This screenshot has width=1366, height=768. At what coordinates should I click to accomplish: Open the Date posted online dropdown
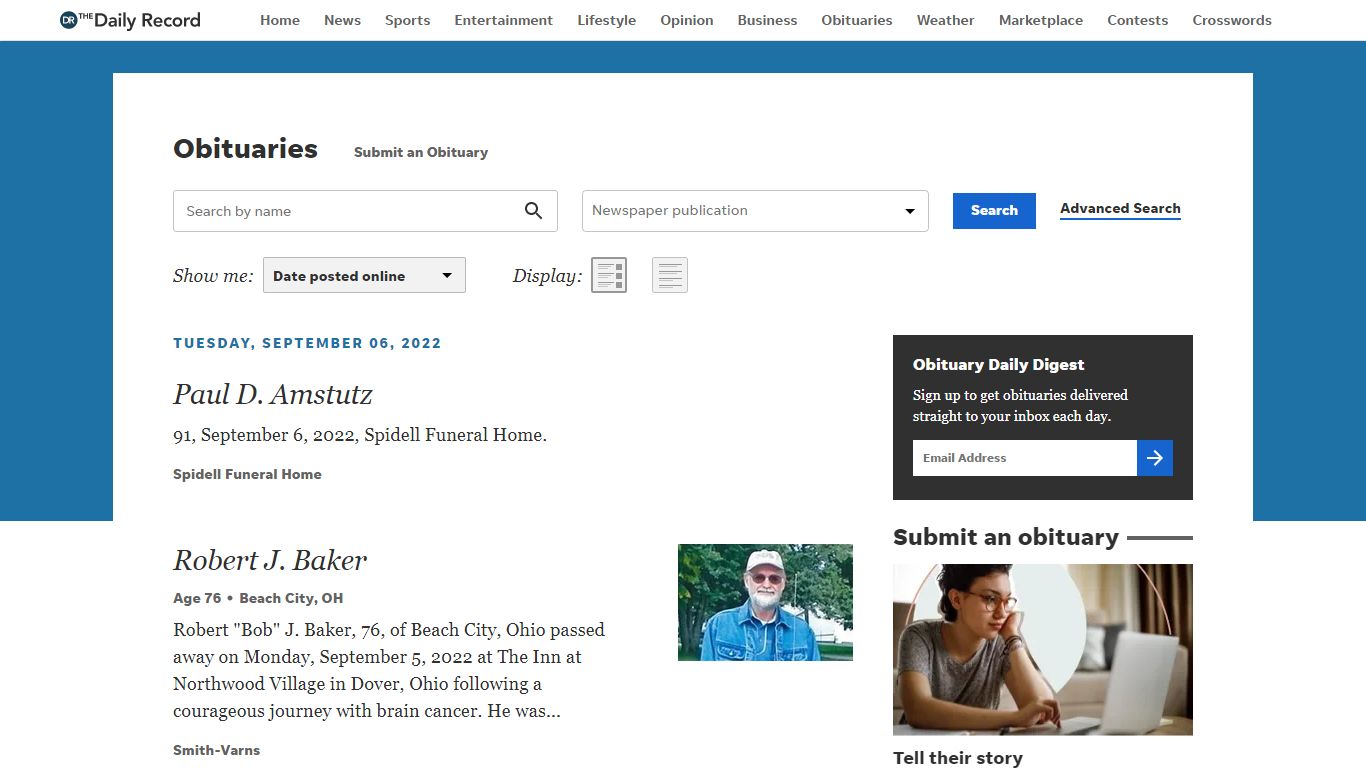pyautogui.click(x=364, y=276)
